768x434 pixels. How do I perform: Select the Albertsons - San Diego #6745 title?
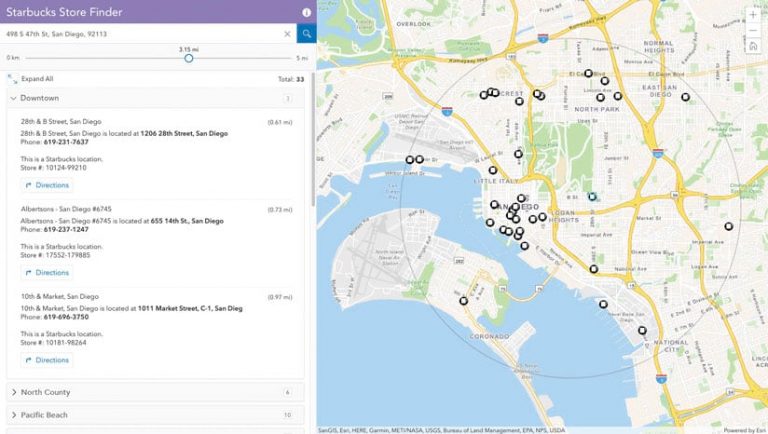66,209
